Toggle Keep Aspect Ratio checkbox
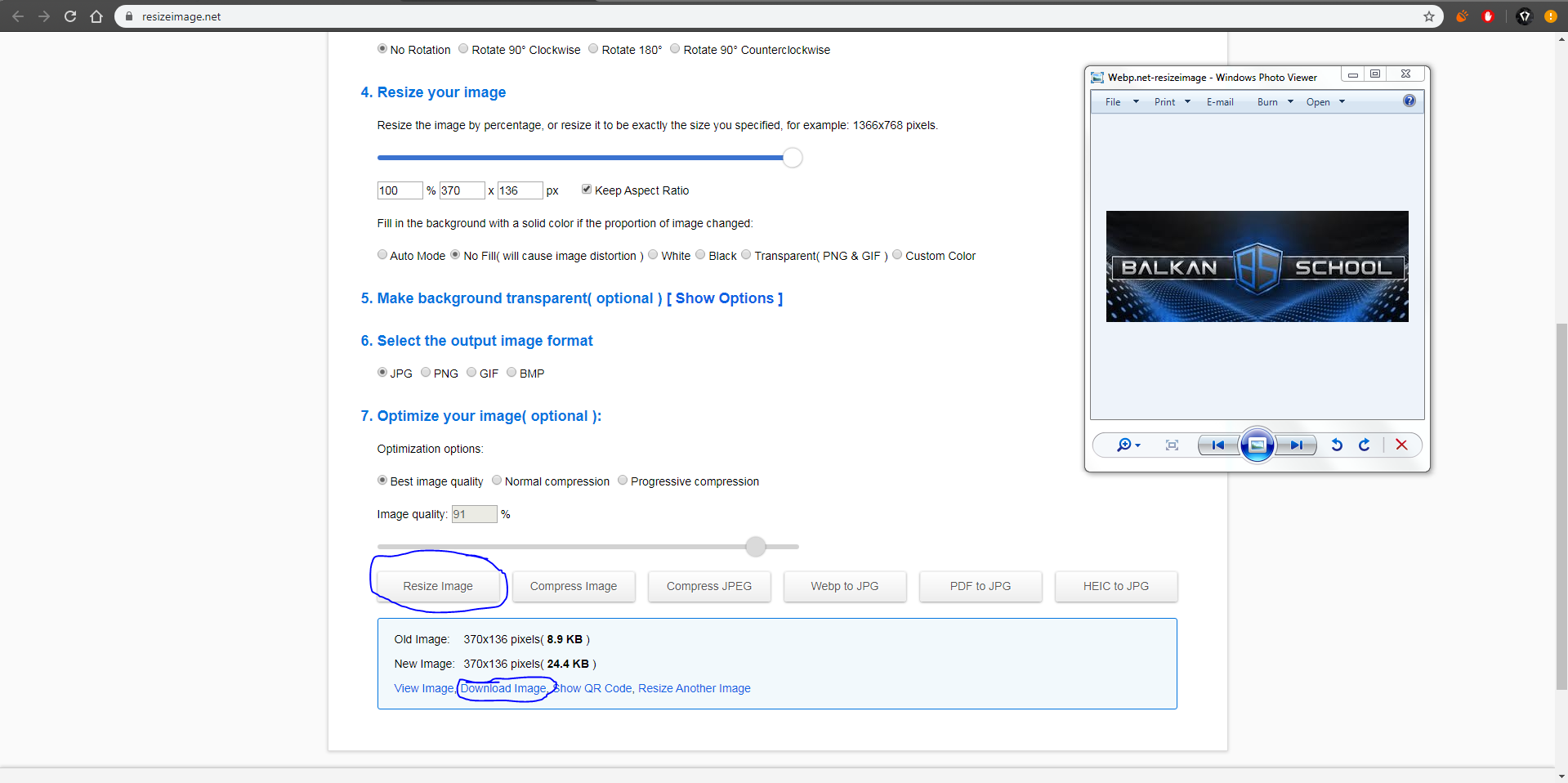This screenshot has width=1568, height=783. tap(586, 190)
